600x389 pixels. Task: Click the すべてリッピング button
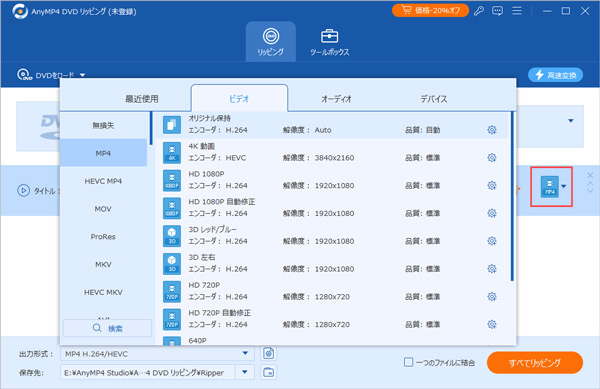(x=535, y=363)
